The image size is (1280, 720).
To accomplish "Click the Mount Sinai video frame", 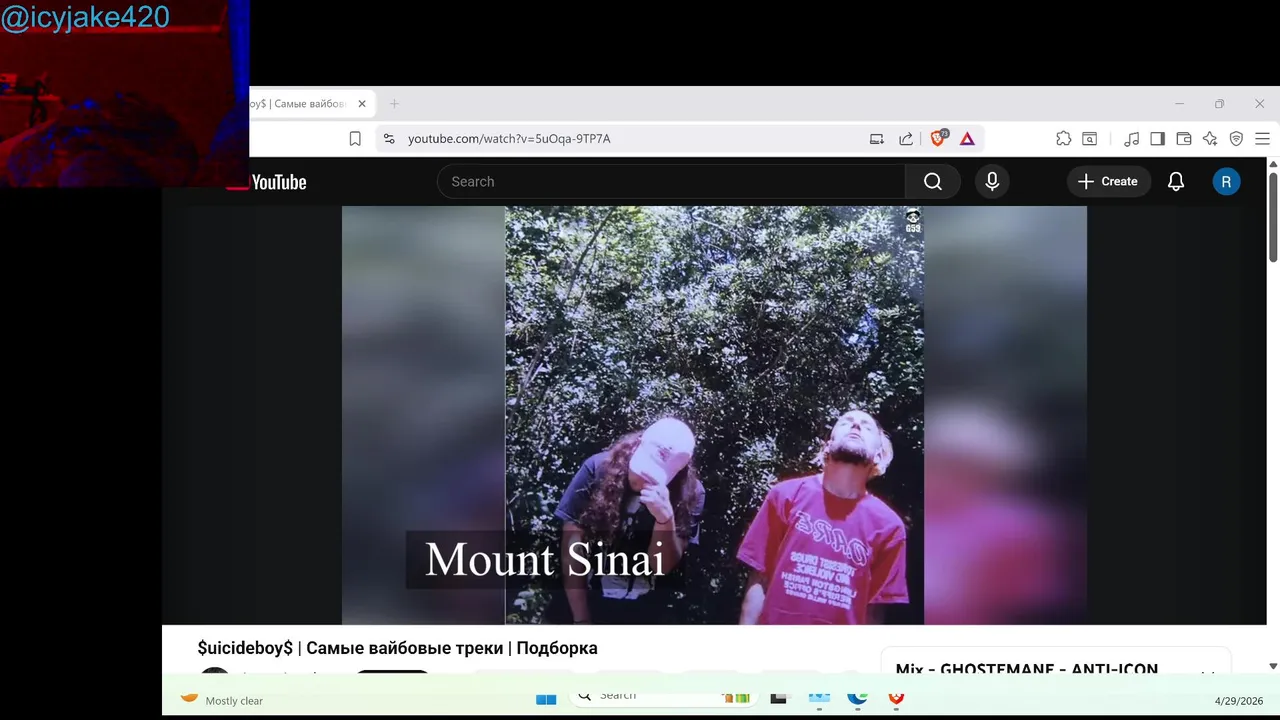I will [x=714, y=415].
